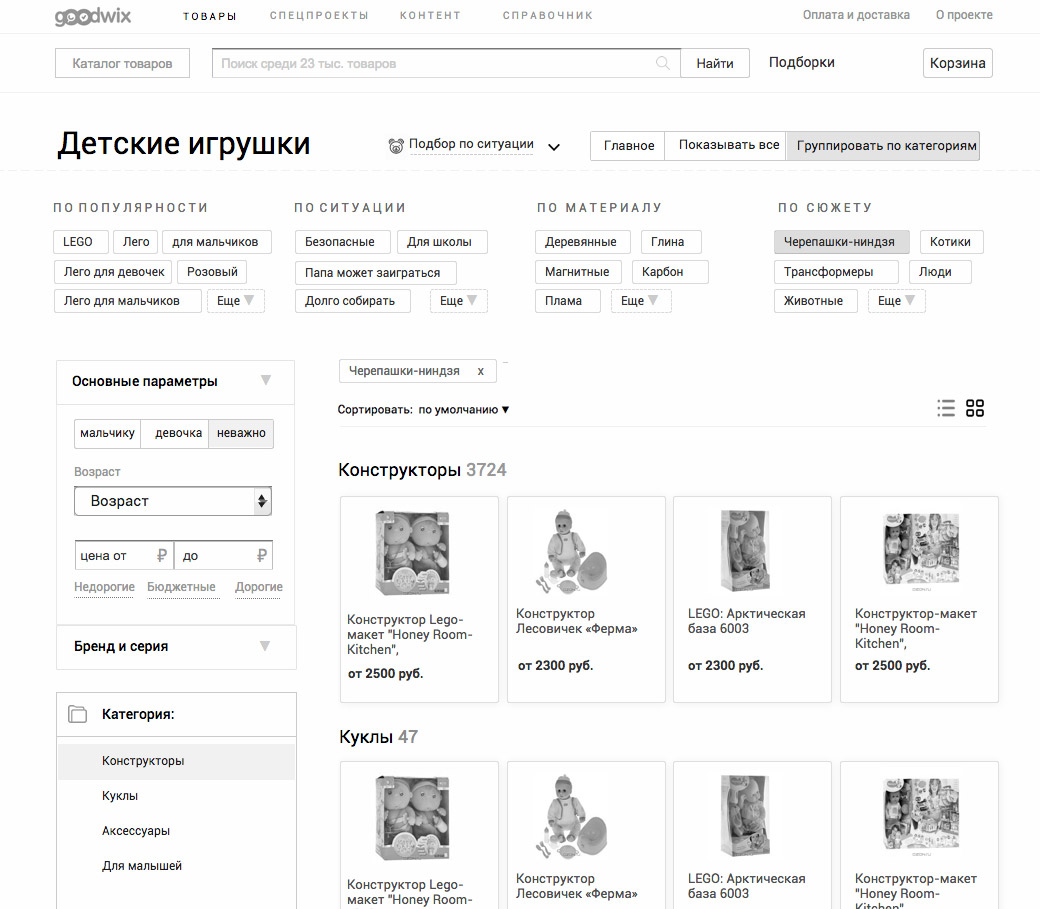Open the Конструкторы 3724 category heading
This screenshot has width=1040, height=909.
[x=422, y=470]
